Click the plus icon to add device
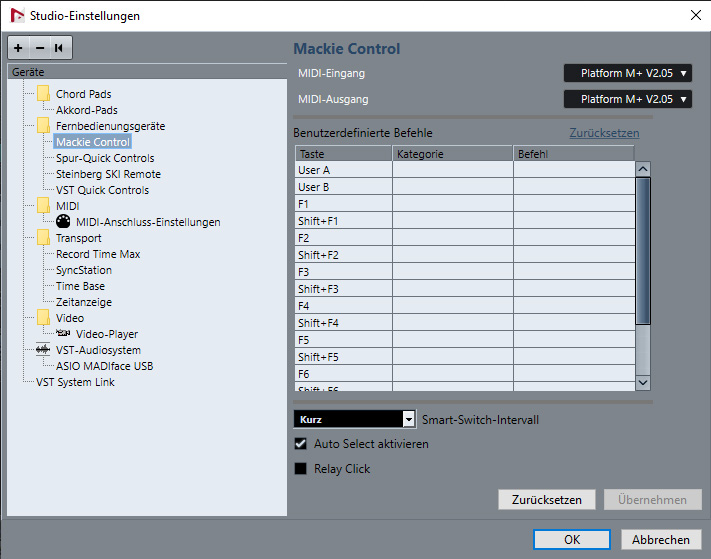The height and width of the screenshot is (559, 711). coord(18,48)
